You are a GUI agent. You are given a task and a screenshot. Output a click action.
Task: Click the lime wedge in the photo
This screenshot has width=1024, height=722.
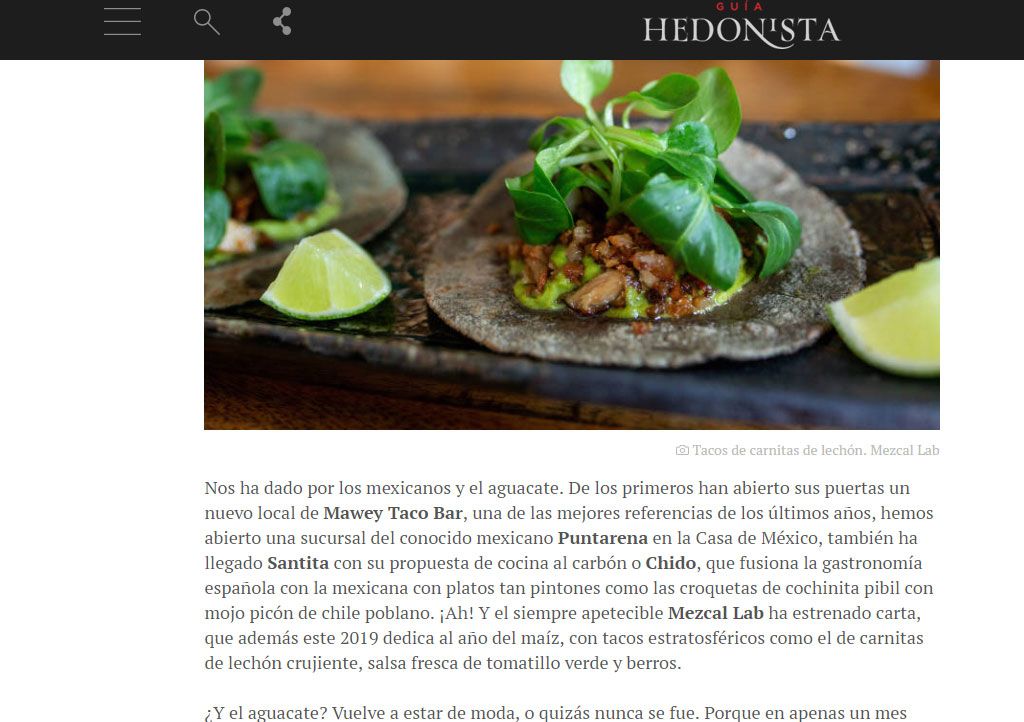coord(327,275)
